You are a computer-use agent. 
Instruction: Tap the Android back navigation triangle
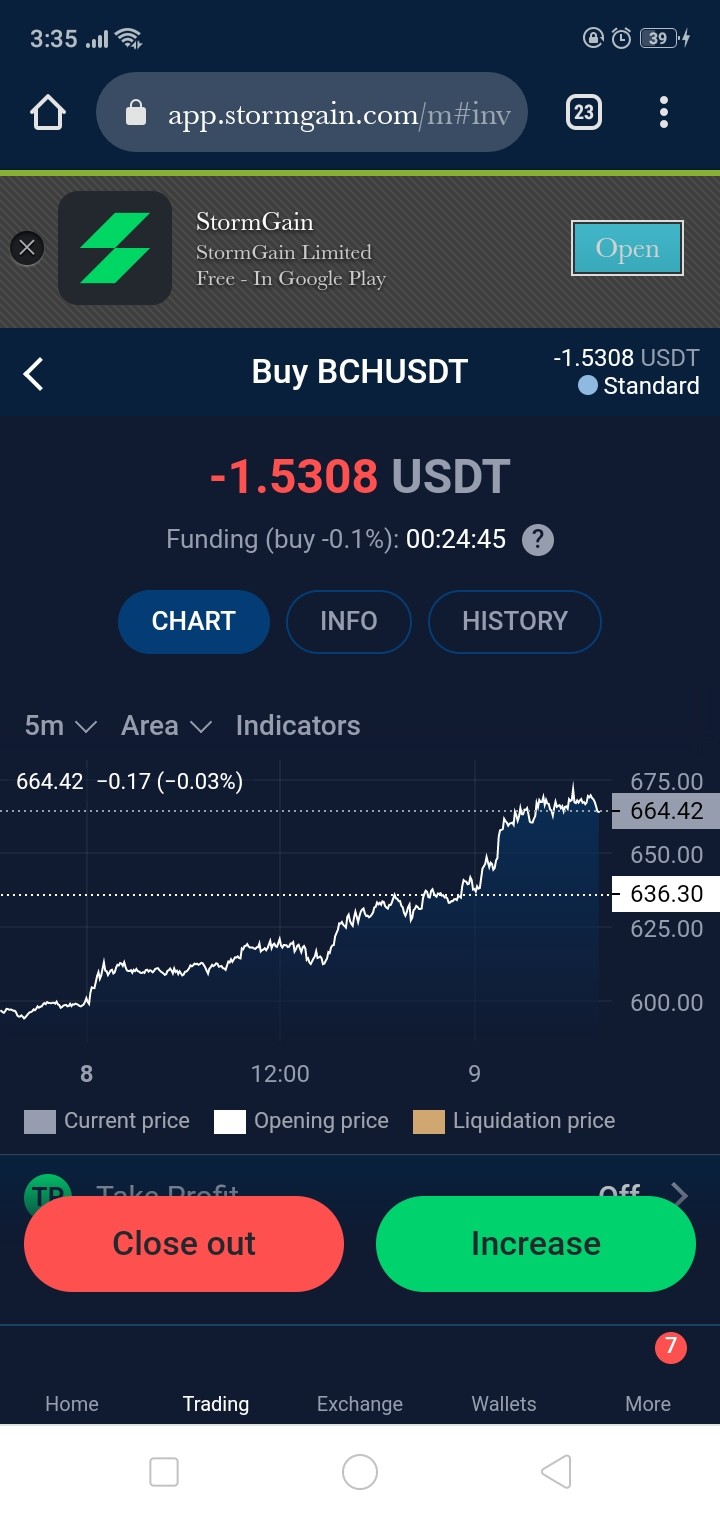[x=556, y=1472]
